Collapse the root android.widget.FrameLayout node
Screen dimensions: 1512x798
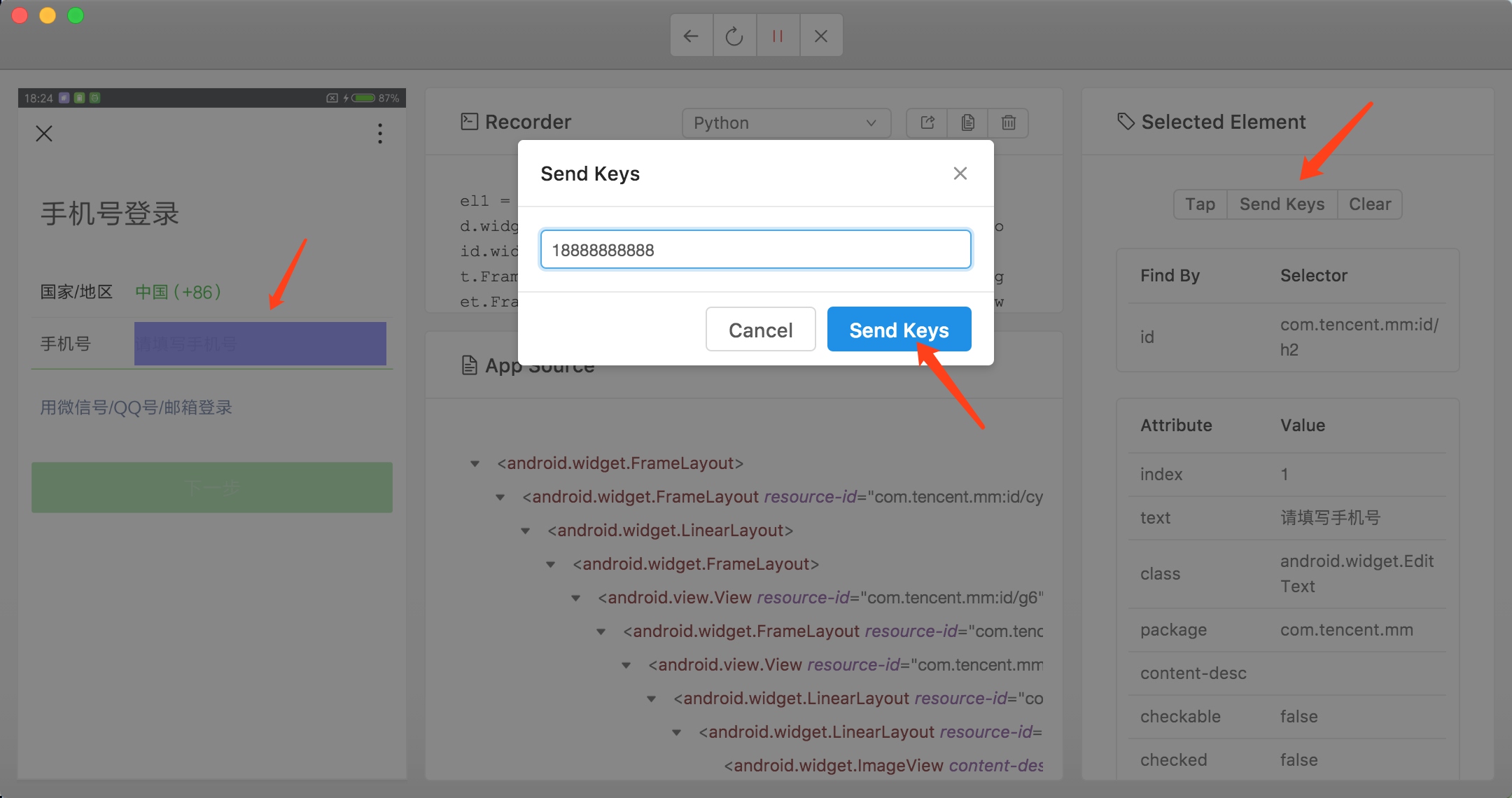point(475,463)
